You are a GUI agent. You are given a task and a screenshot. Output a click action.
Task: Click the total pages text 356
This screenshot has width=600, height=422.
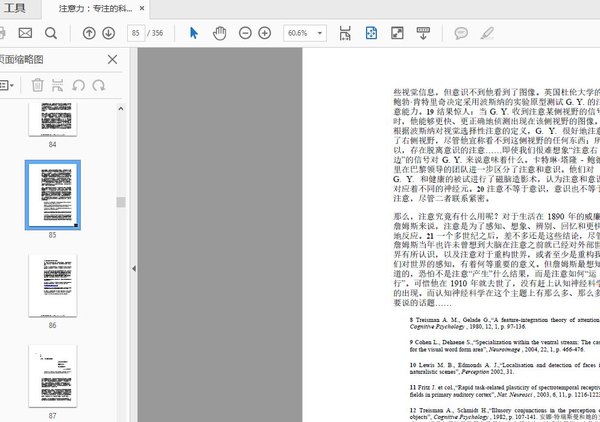click(157, 33)
